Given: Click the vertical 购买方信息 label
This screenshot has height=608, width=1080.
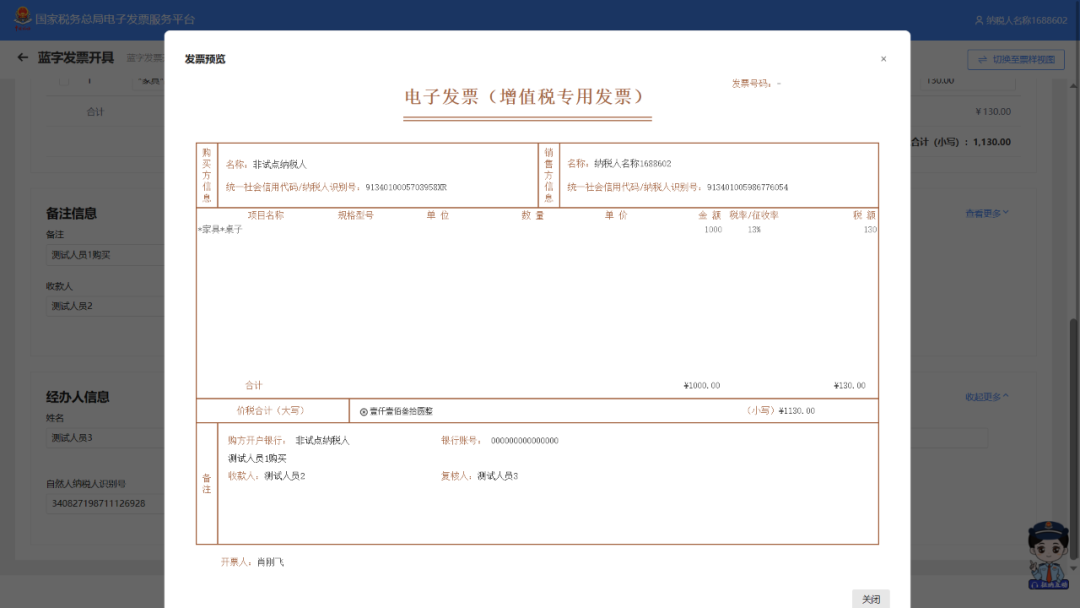Looking at the screenshot, I should [x=207, y=176].
